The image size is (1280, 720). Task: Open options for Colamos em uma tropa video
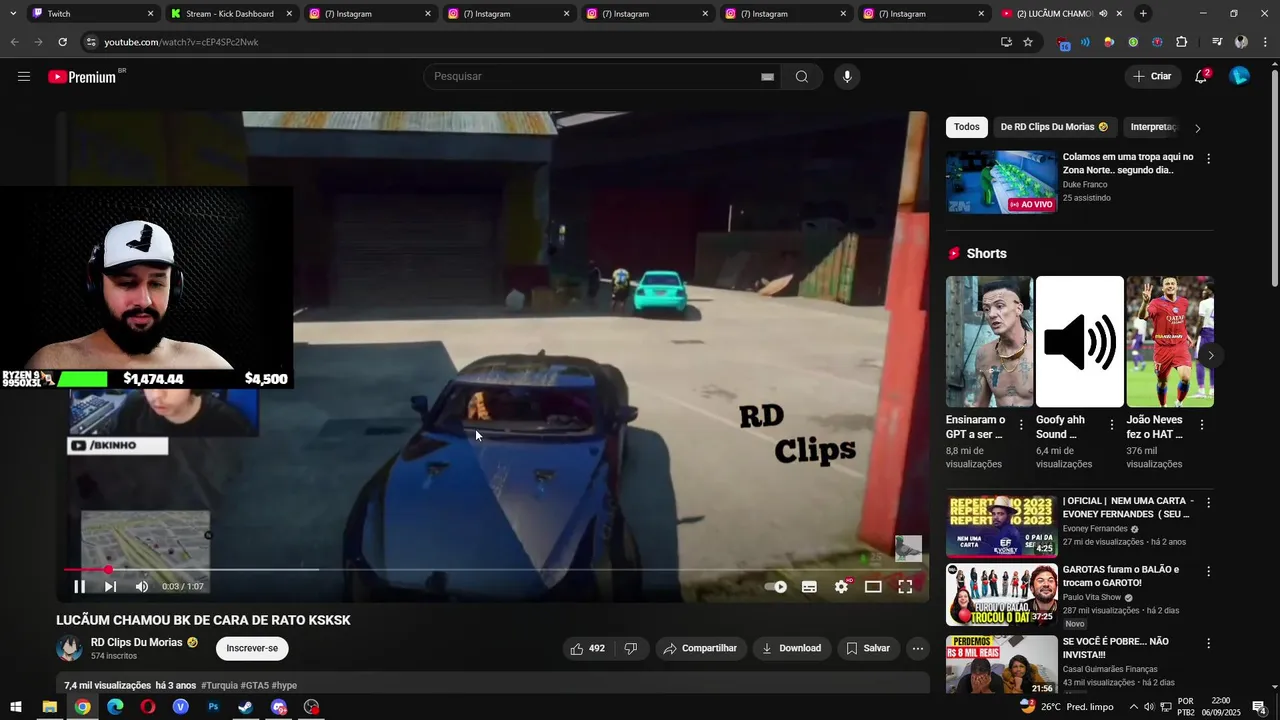click(x=1208, y=159)
